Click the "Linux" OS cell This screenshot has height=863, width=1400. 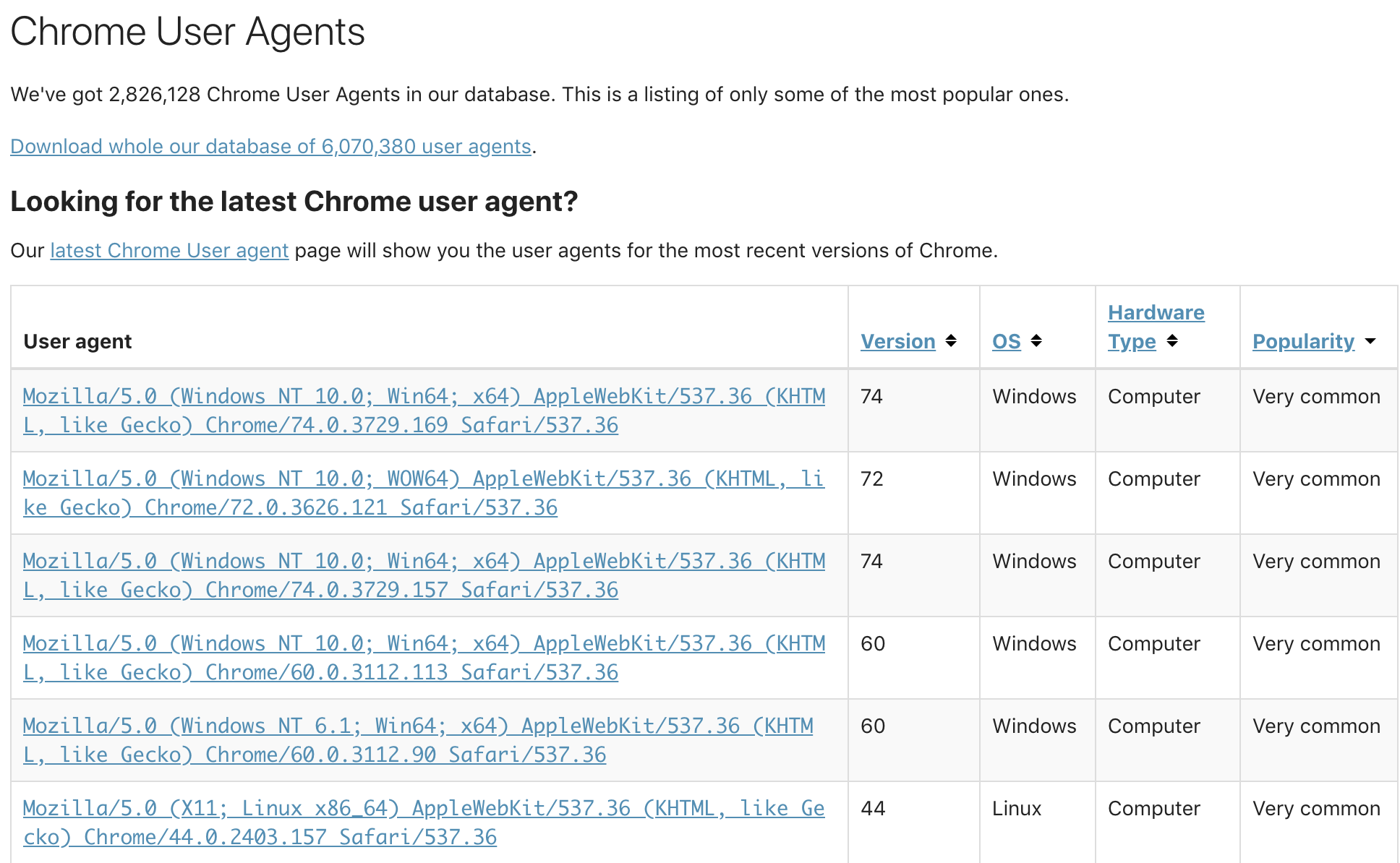click(x=1017, y=808)
